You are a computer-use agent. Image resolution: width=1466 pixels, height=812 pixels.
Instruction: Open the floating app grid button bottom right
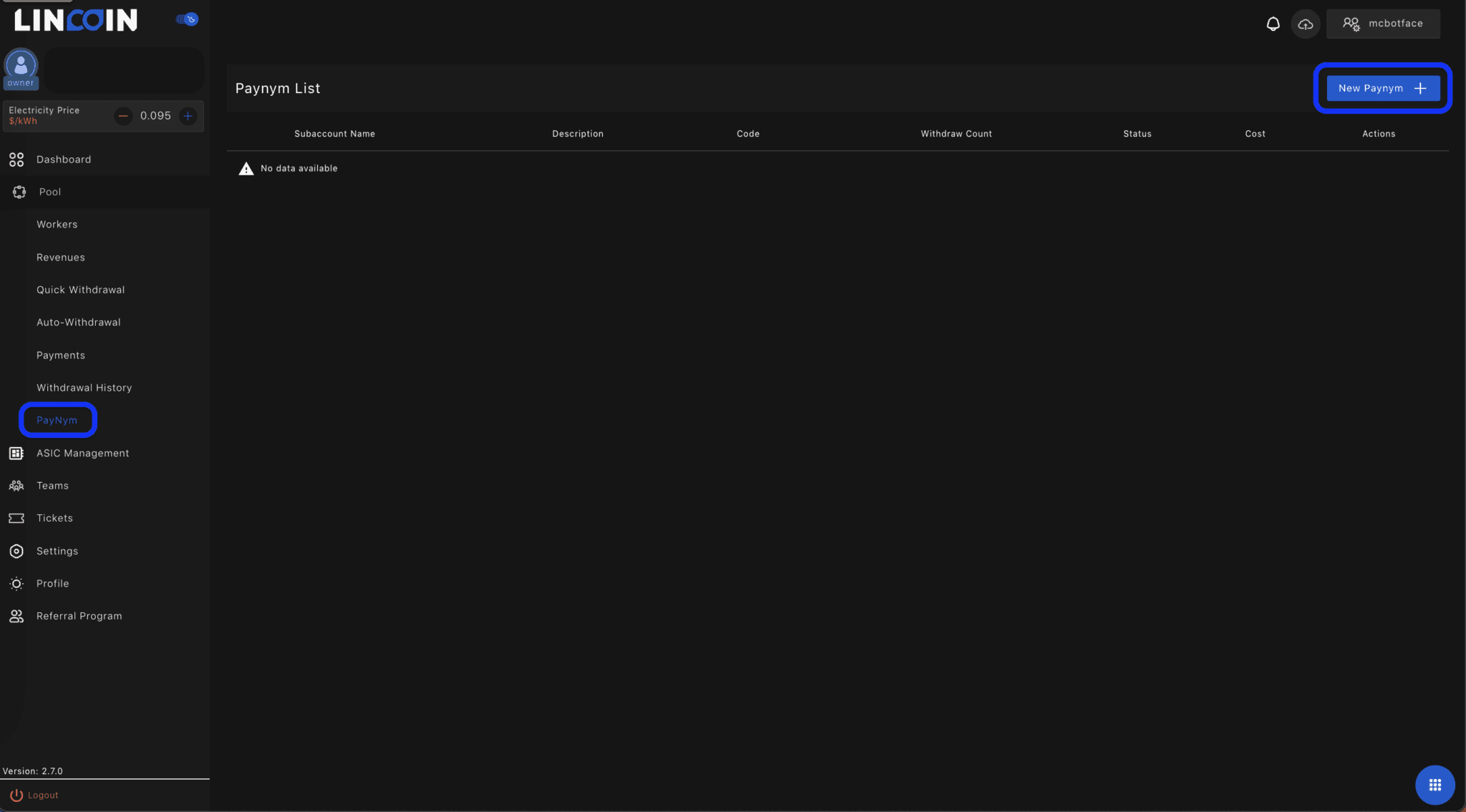point(1434,785)
